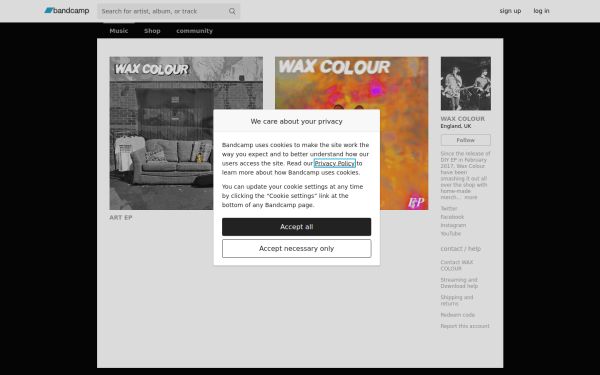Switch to the Shop tab
Image resolution: width=600 pixels, height=375 pixels.
(x=152, y=31)
